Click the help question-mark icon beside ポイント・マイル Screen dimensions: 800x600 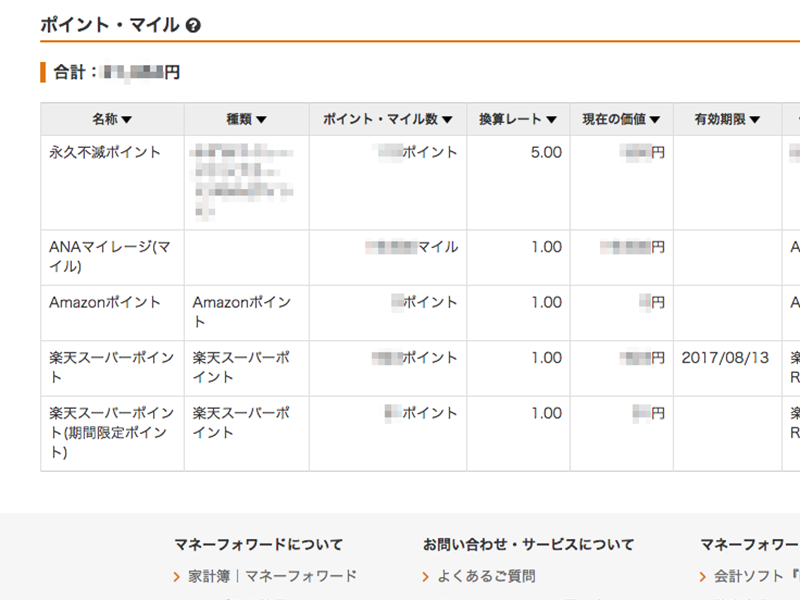pos(193,25)
